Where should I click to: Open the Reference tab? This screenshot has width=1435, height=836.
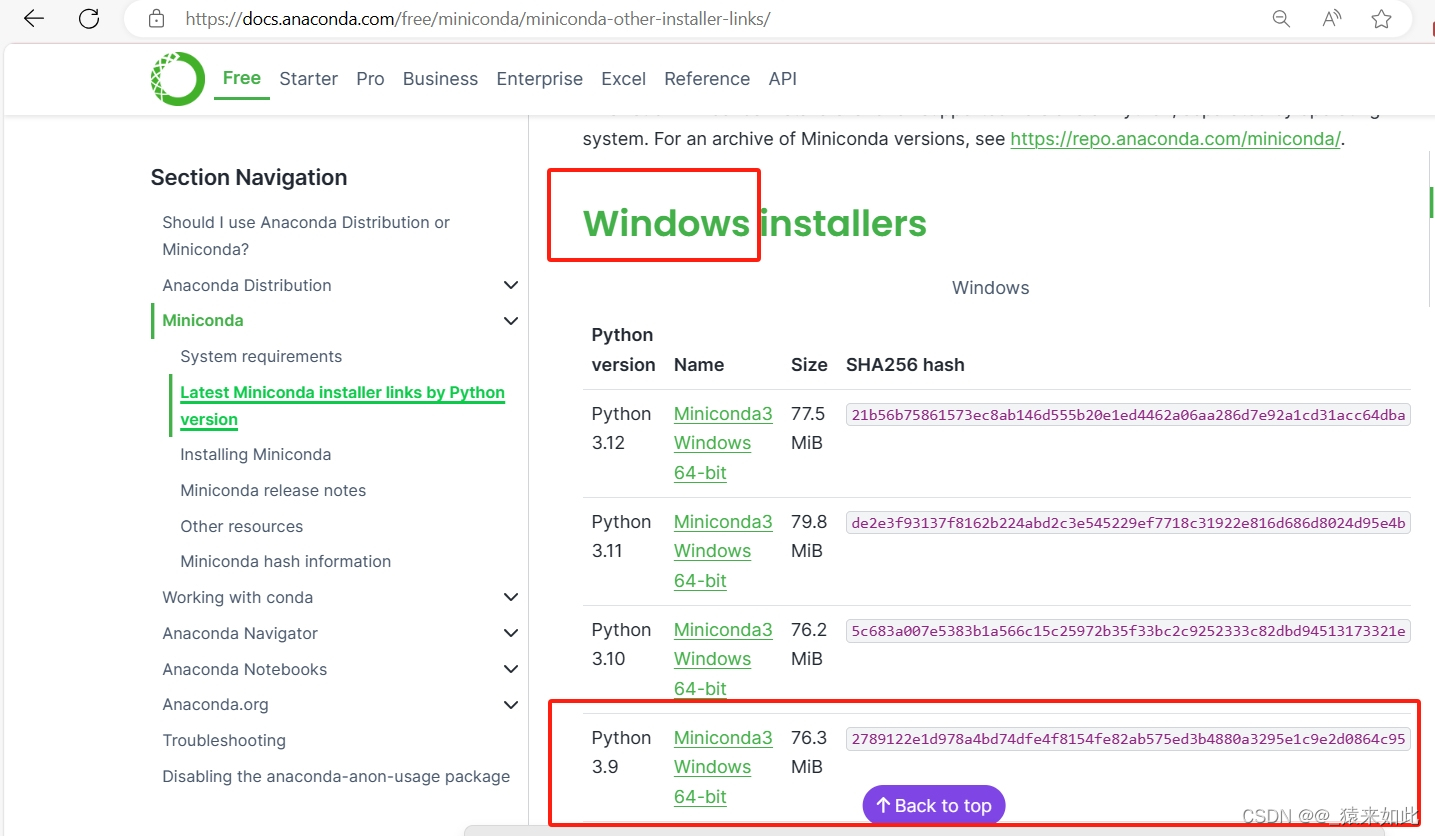(707, 79)
